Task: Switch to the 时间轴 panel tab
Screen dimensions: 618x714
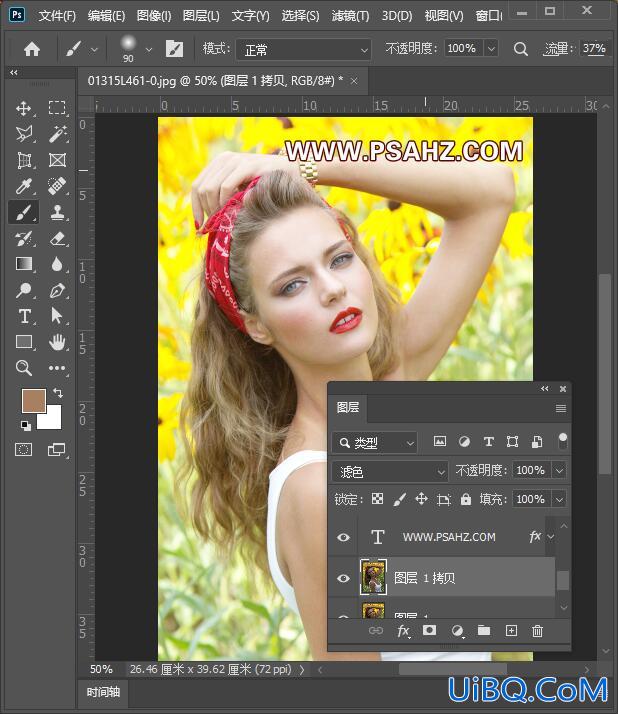Action: coord(103,692)
